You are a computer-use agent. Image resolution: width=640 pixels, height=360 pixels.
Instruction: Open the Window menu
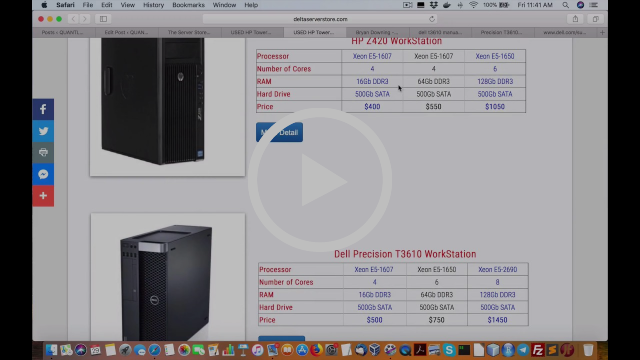[x=224, y=5]
